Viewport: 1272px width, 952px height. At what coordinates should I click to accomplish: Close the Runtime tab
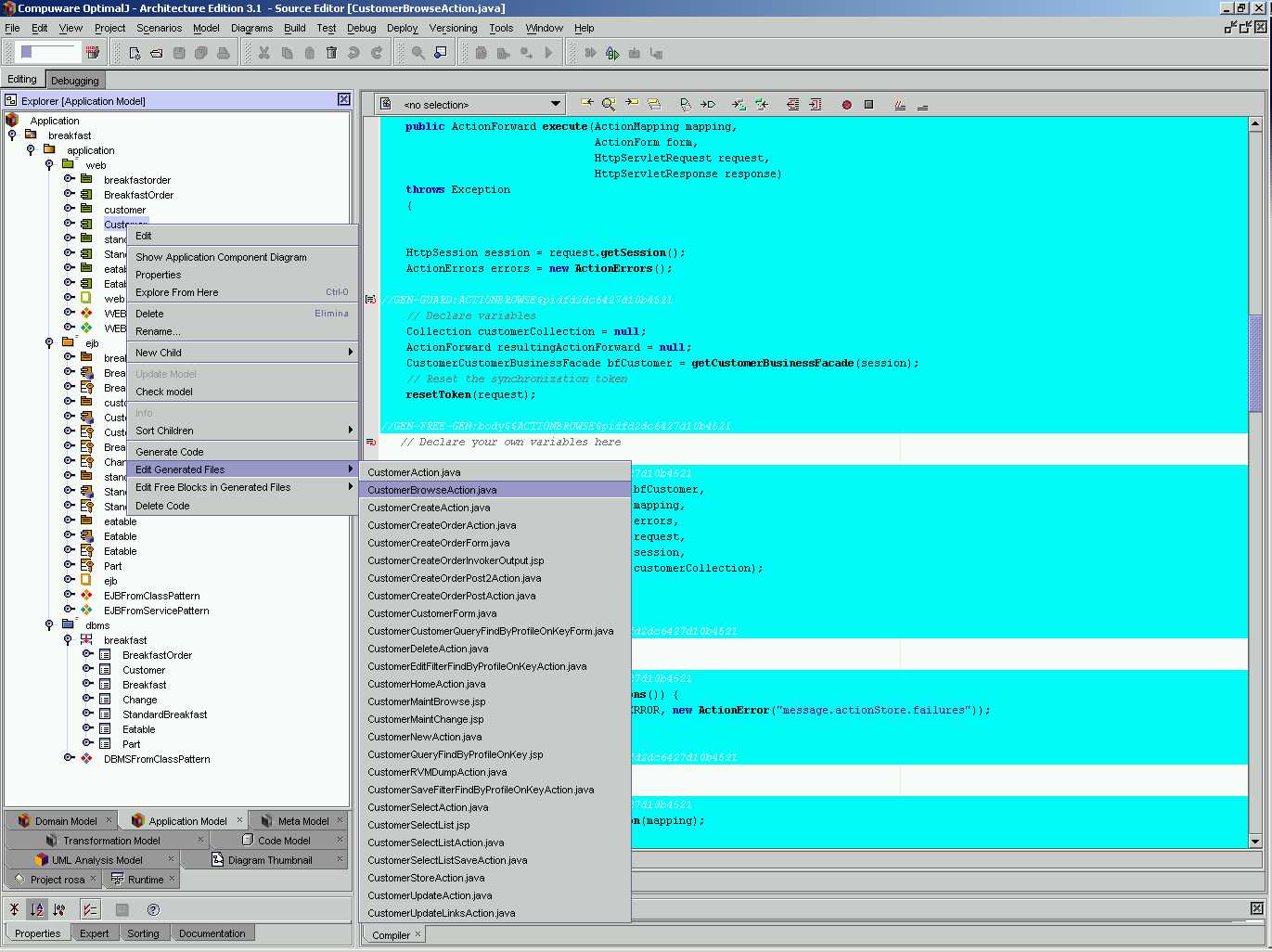point(172,878)
